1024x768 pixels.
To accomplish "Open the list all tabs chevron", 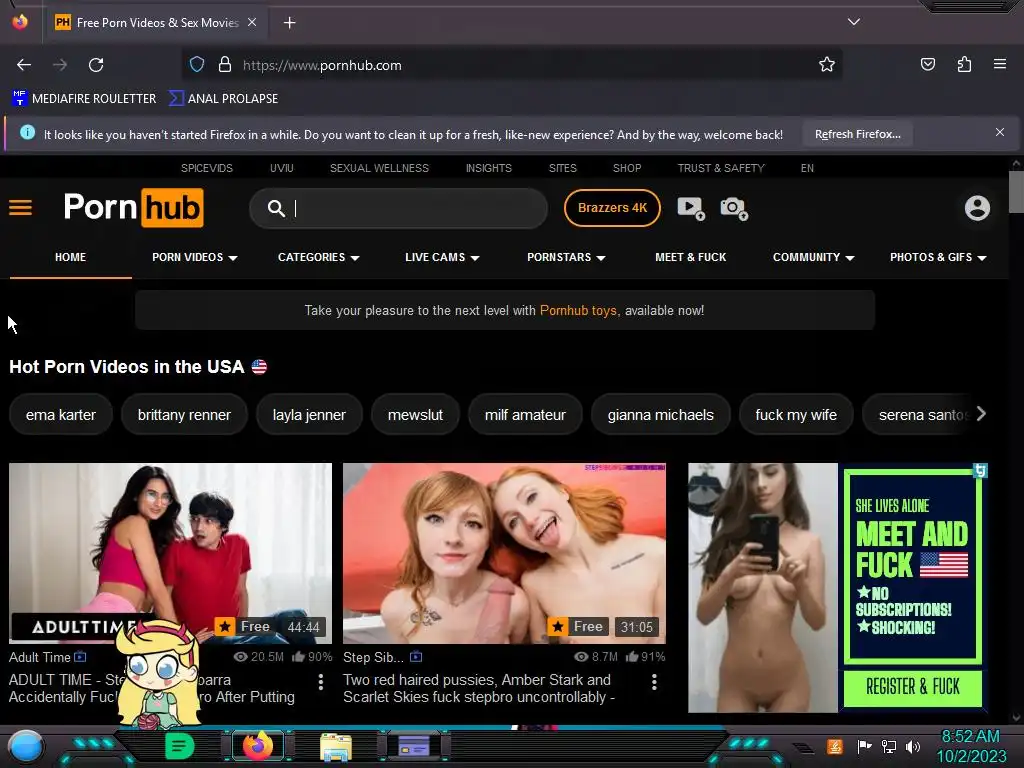I will pos(854,22).
